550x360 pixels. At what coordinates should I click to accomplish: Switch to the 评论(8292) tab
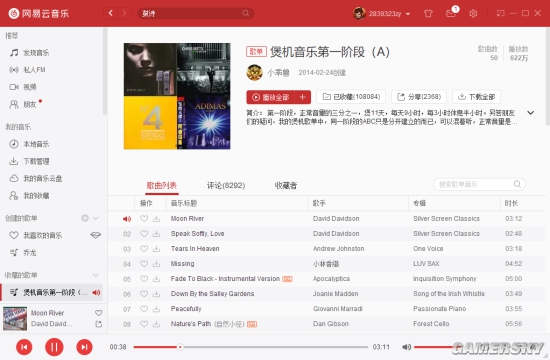coord(226,186)
